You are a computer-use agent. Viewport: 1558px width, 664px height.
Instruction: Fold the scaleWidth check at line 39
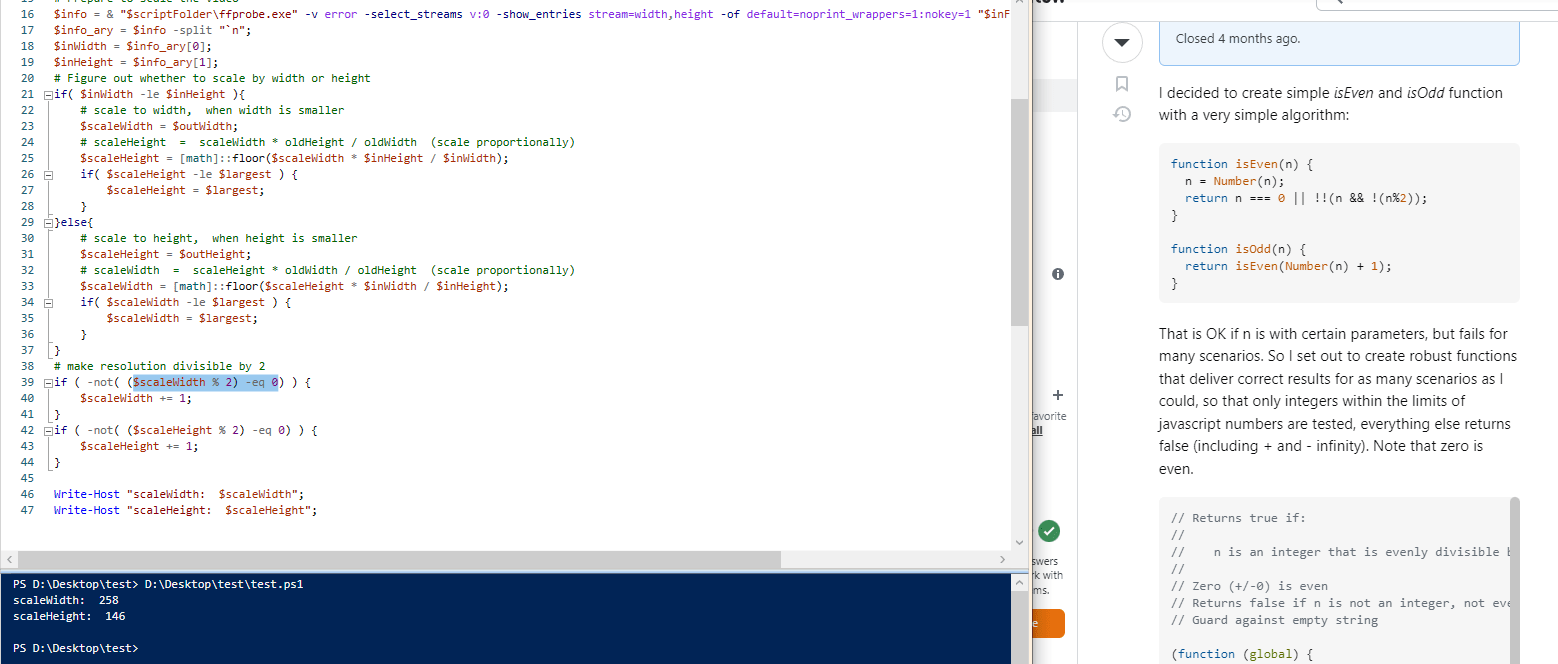tap(47, 382)
